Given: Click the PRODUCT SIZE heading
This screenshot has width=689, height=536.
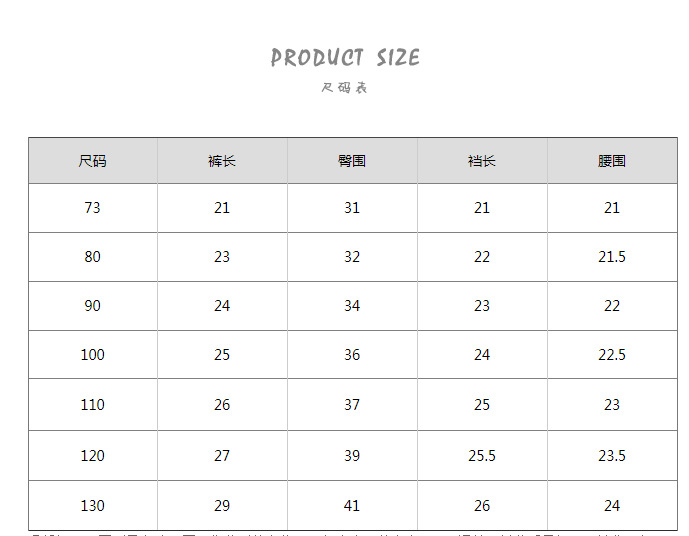Looking at the screenshot, I should (345, 58).
